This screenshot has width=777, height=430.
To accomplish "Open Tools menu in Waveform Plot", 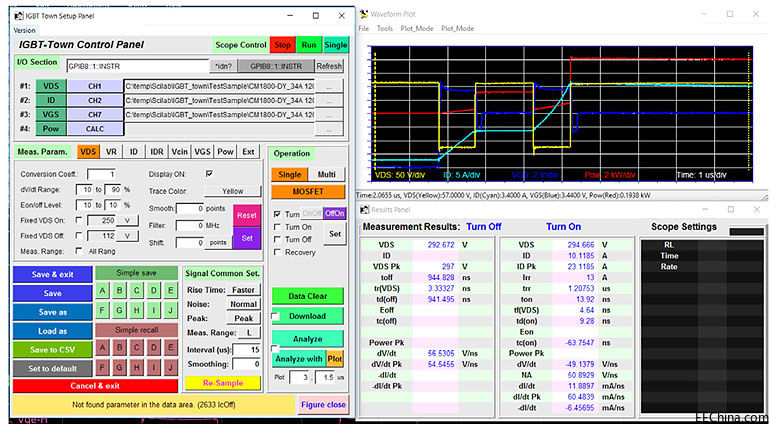I will click(x=385, y=28).
